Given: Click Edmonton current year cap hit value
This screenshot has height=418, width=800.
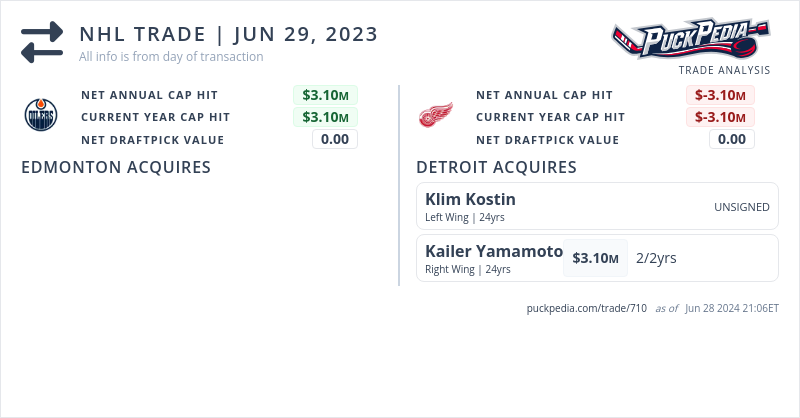Looking at the screenshot, I should pos(325,117).
